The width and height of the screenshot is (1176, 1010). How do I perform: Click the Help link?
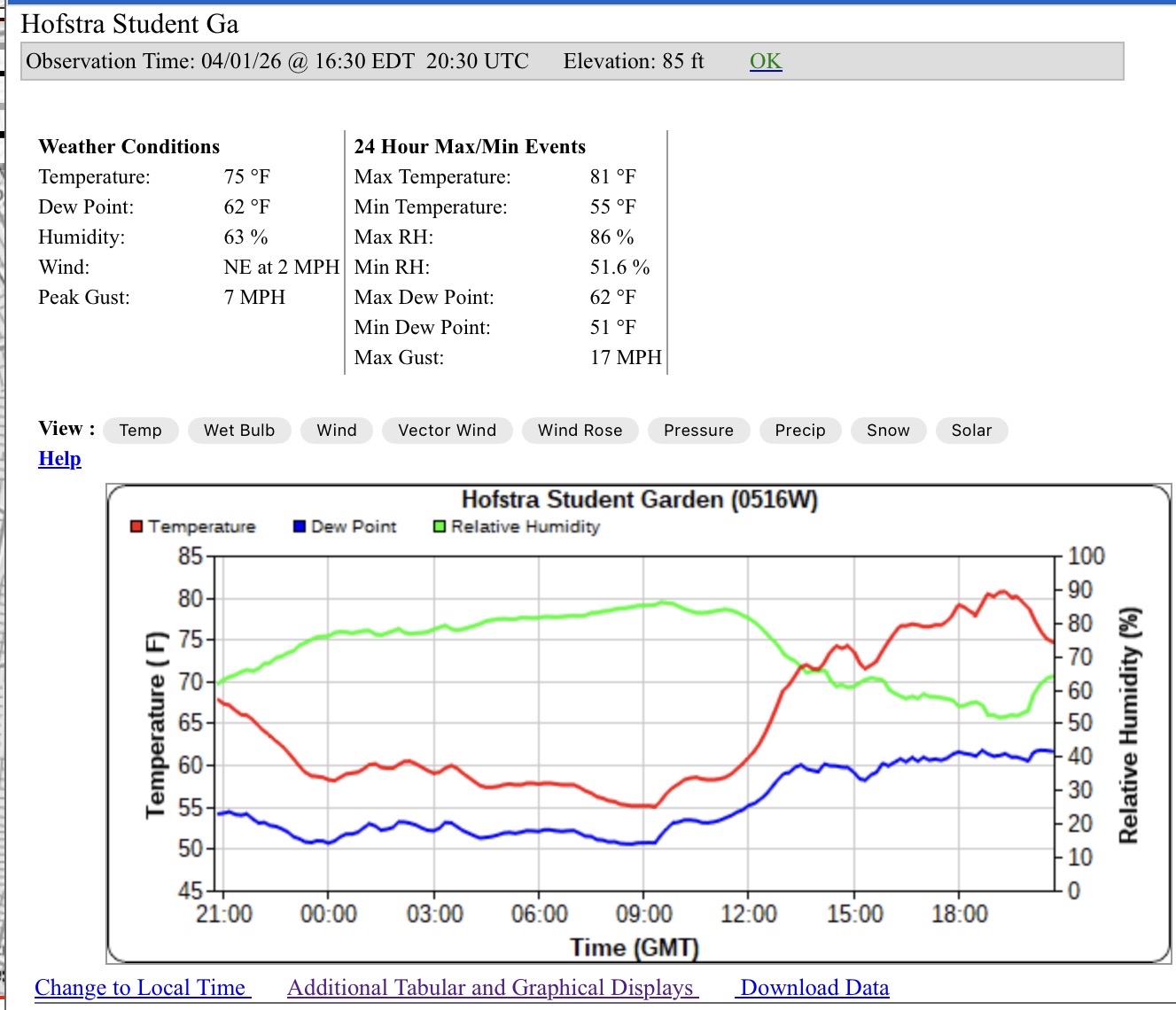[59, 459]
